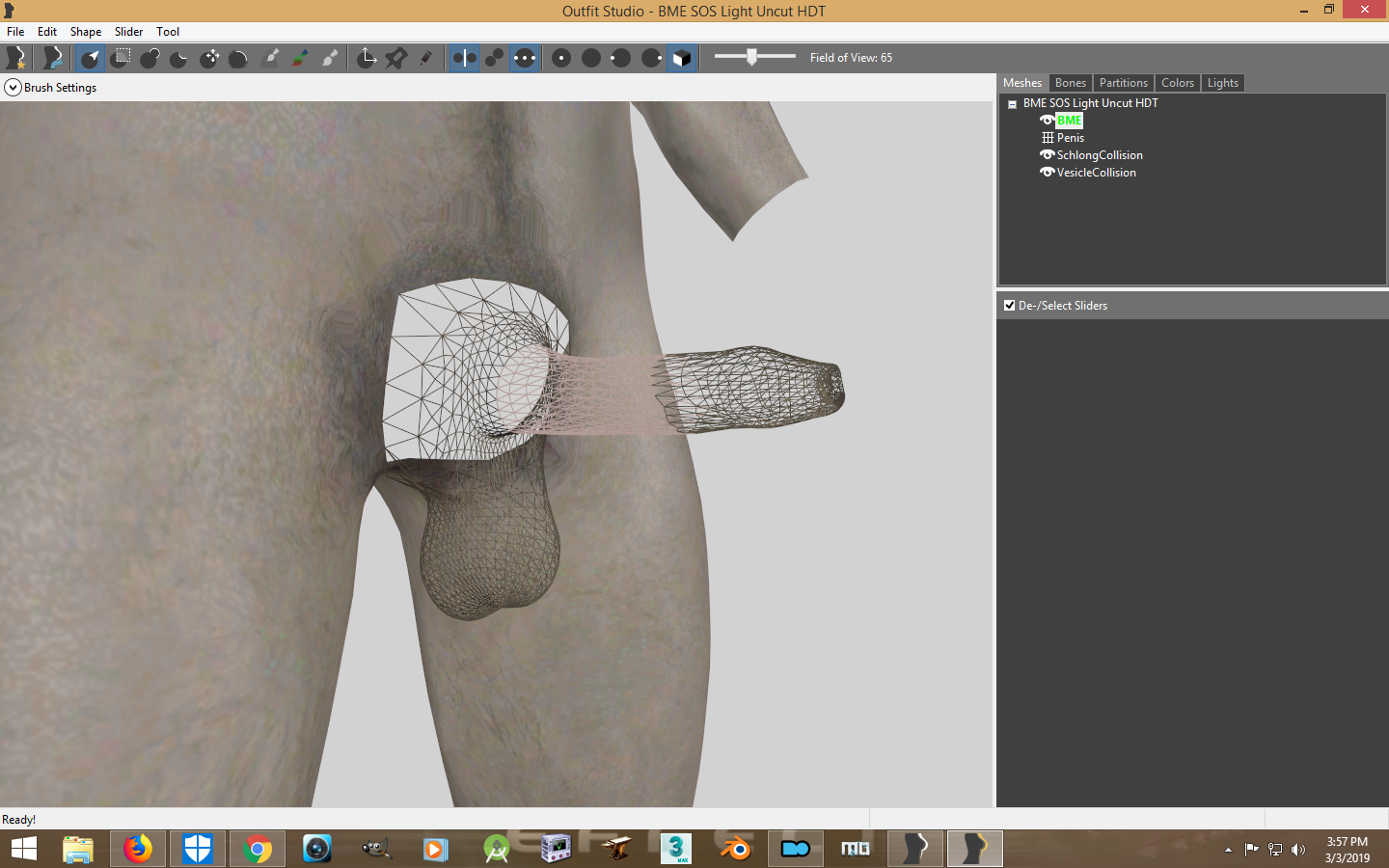This screenshot has height=868, width=1389.
Task: Expand the Brush Settings panel
Action: 13,88
